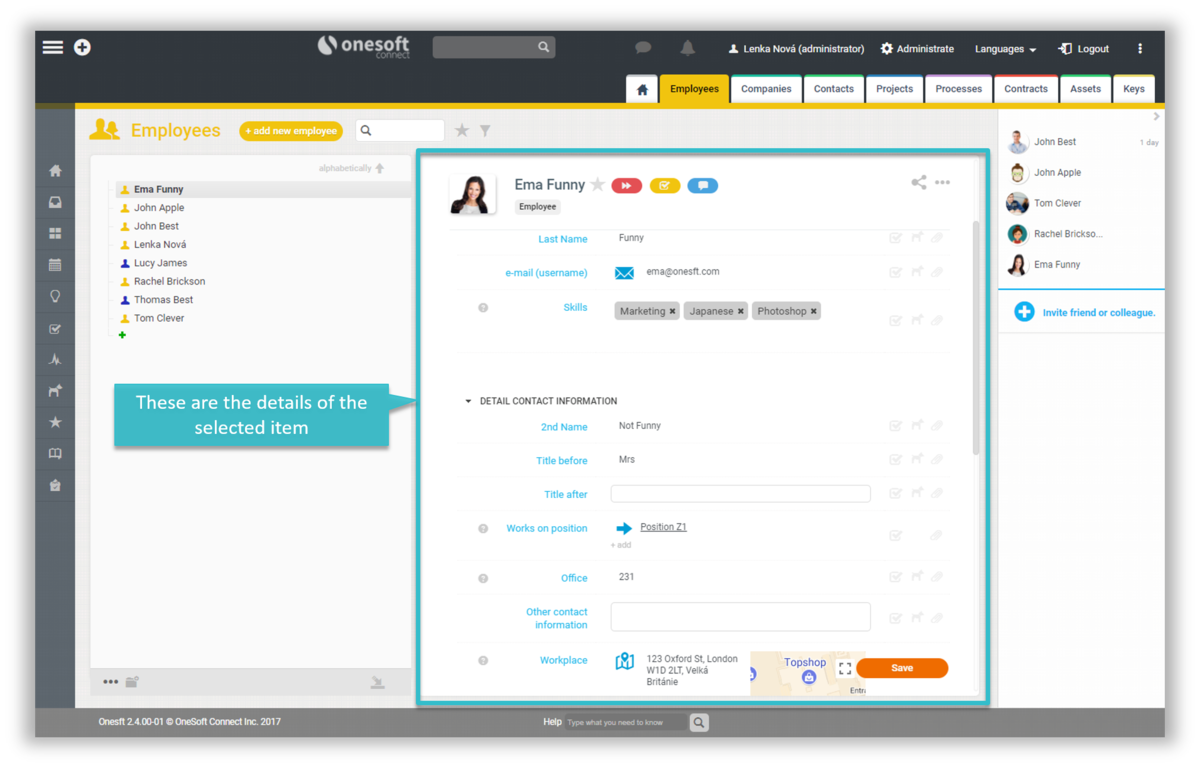Click the filter funnel icon next to Employees search

(485, 131)
